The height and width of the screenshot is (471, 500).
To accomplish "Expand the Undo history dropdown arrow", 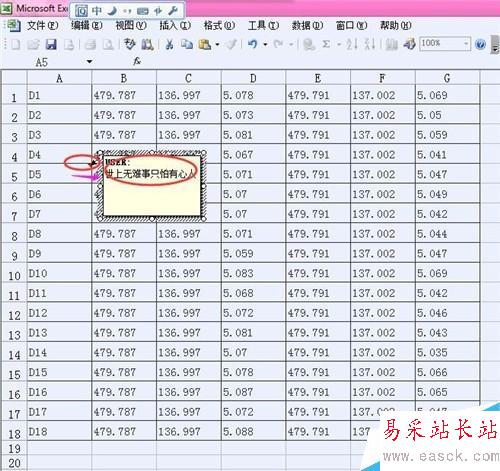I will point(265,44).
